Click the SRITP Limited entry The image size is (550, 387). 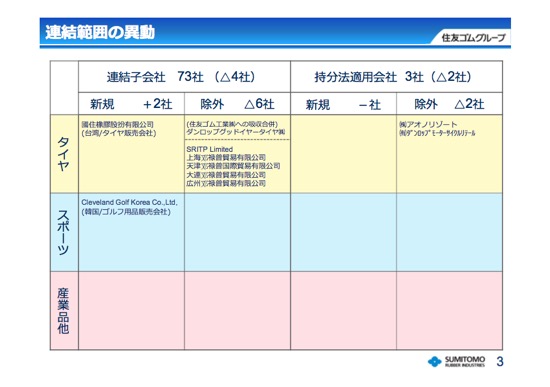(x=209, y=149)
